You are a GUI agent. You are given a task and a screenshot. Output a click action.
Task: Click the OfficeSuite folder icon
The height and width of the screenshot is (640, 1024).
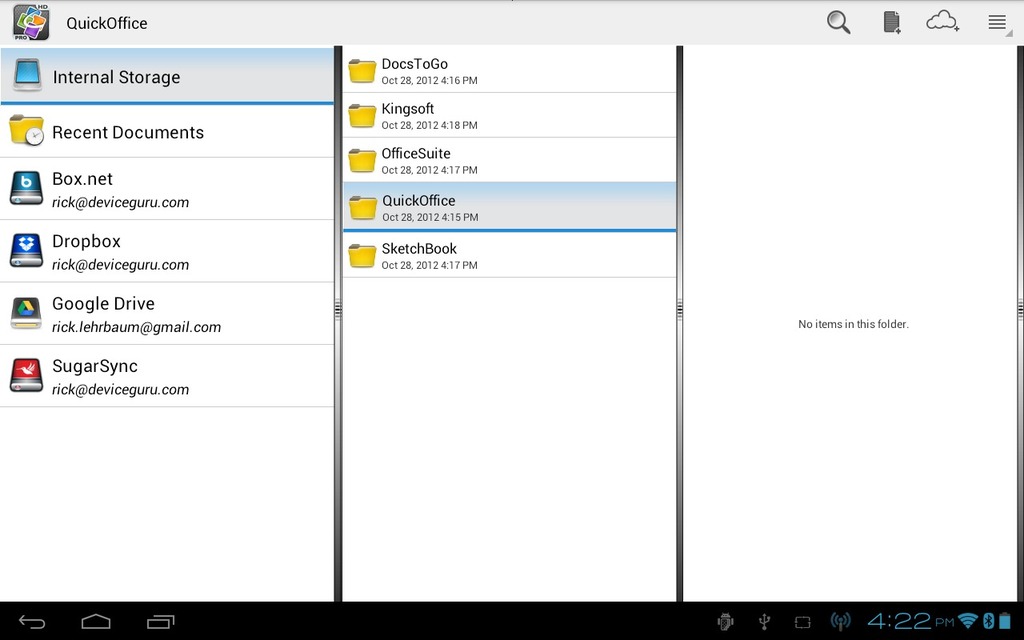click(x=362, y=160)
